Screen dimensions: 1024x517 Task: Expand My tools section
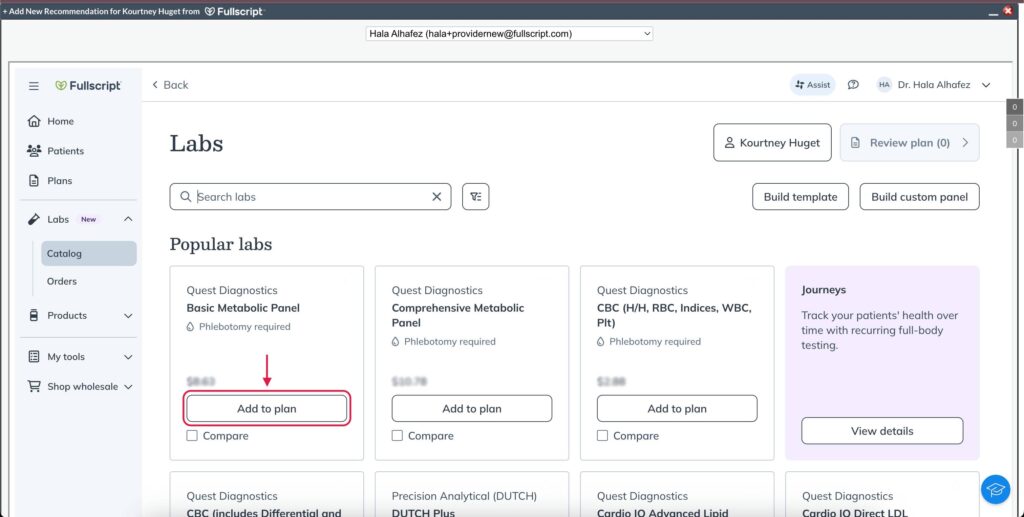tap(128, 357)
